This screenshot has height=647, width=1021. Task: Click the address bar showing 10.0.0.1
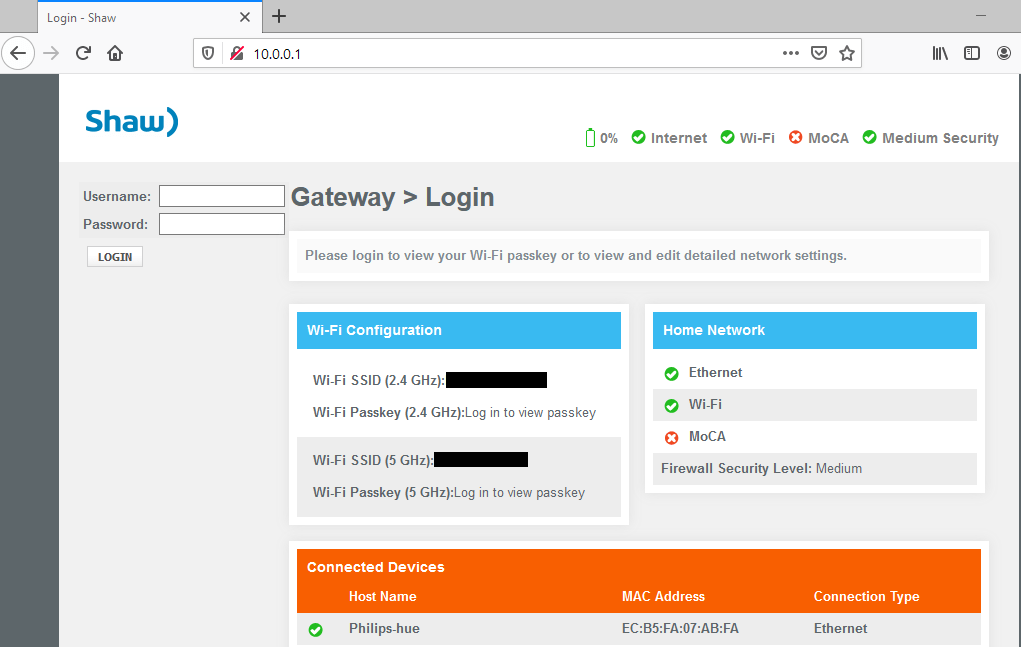pos(500,53)
